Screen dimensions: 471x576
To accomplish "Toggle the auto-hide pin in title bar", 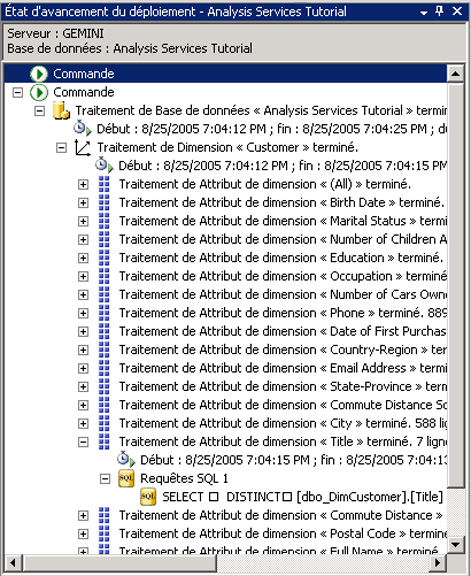I will (439, 11).
